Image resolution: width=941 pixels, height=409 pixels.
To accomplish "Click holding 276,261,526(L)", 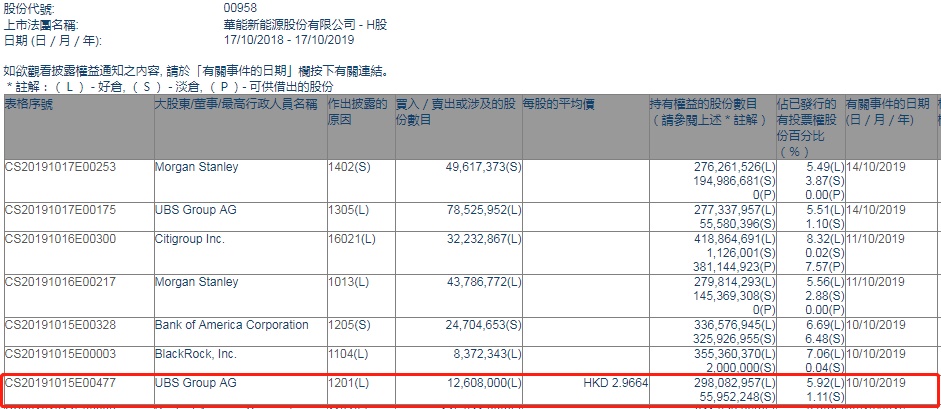I will click(x=735, y=167).
